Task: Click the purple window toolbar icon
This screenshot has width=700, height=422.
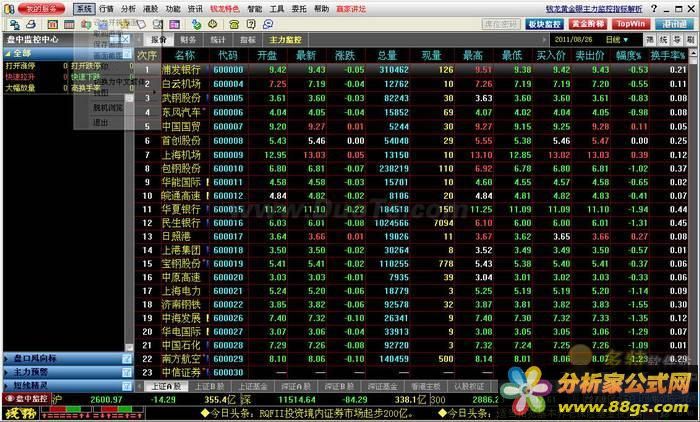Action: (175, 24)
